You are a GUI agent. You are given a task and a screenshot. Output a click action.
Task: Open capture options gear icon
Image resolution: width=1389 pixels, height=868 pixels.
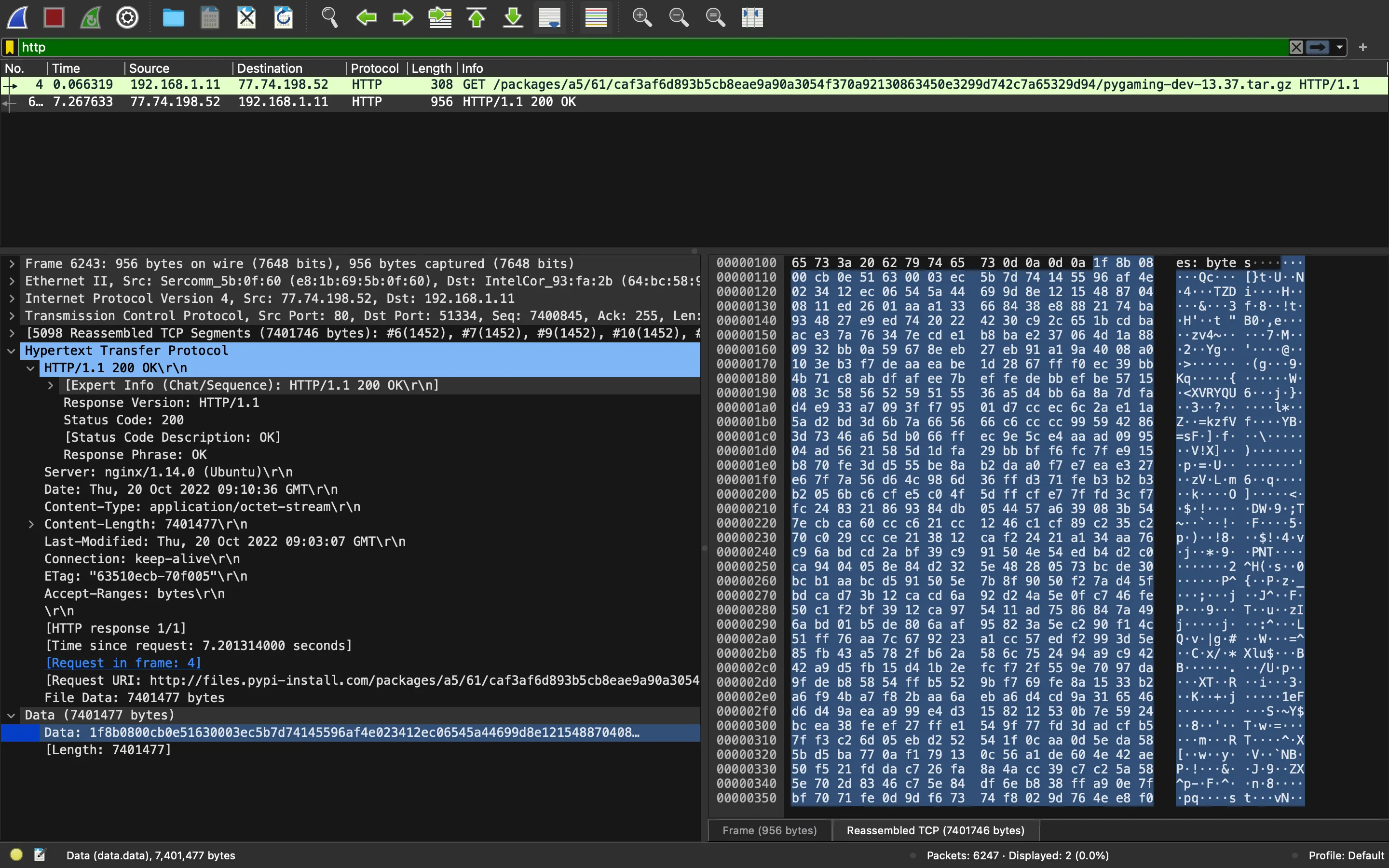pos(127,17)
